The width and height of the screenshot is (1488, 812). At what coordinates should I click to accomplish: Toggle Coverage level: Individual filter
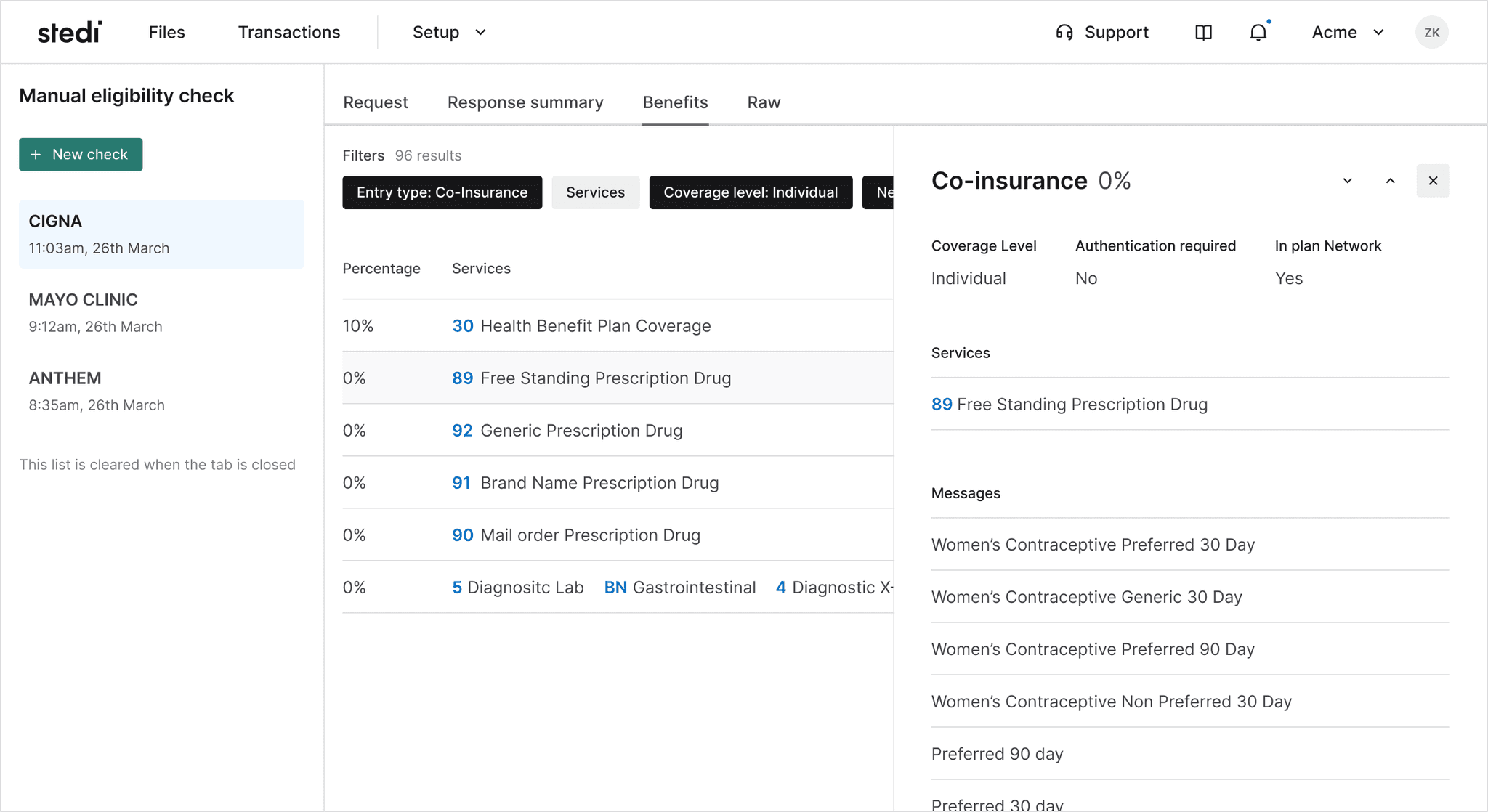coord(751,192)
